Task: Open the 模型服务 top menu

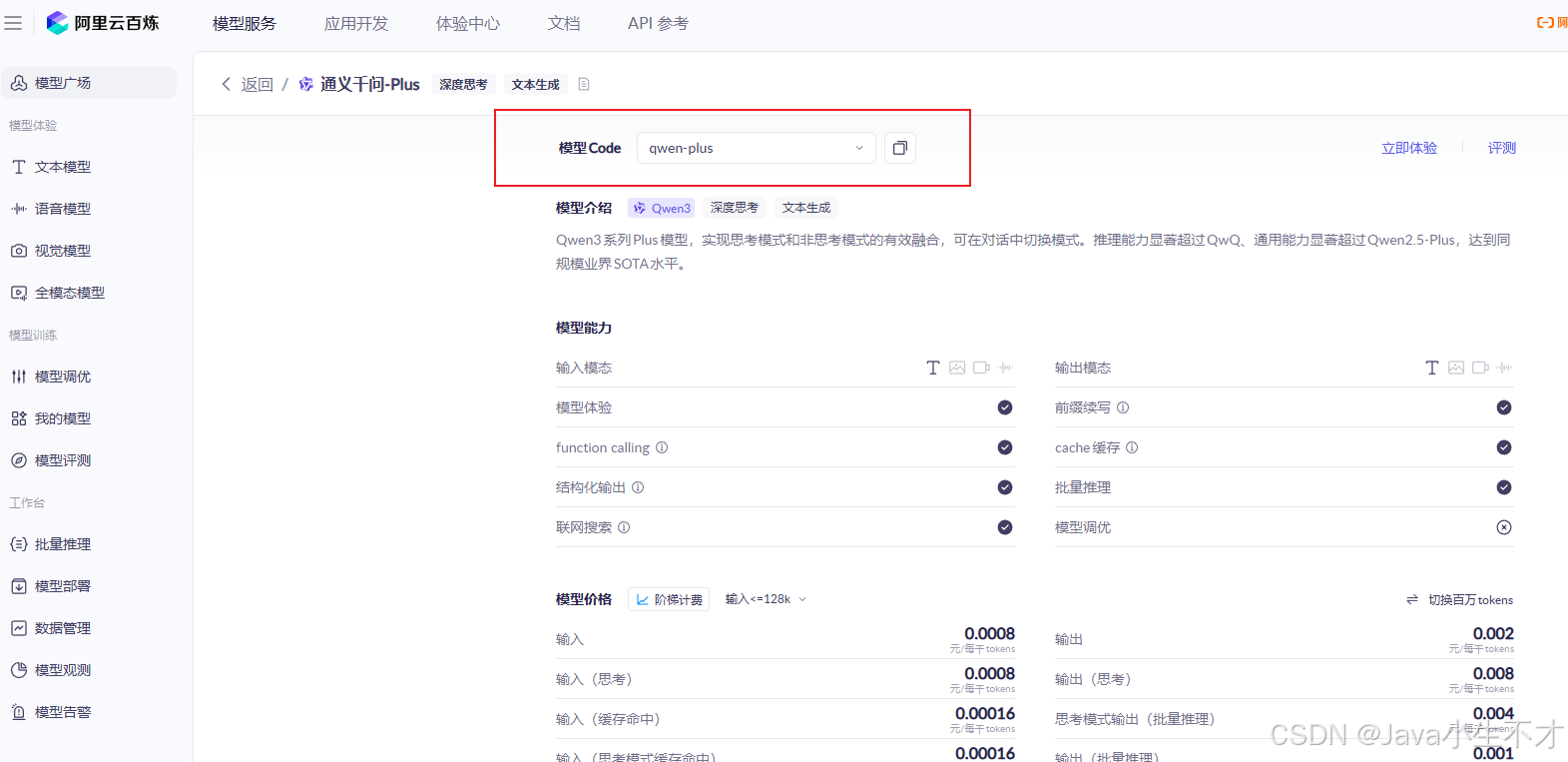Action: (245, 23)
